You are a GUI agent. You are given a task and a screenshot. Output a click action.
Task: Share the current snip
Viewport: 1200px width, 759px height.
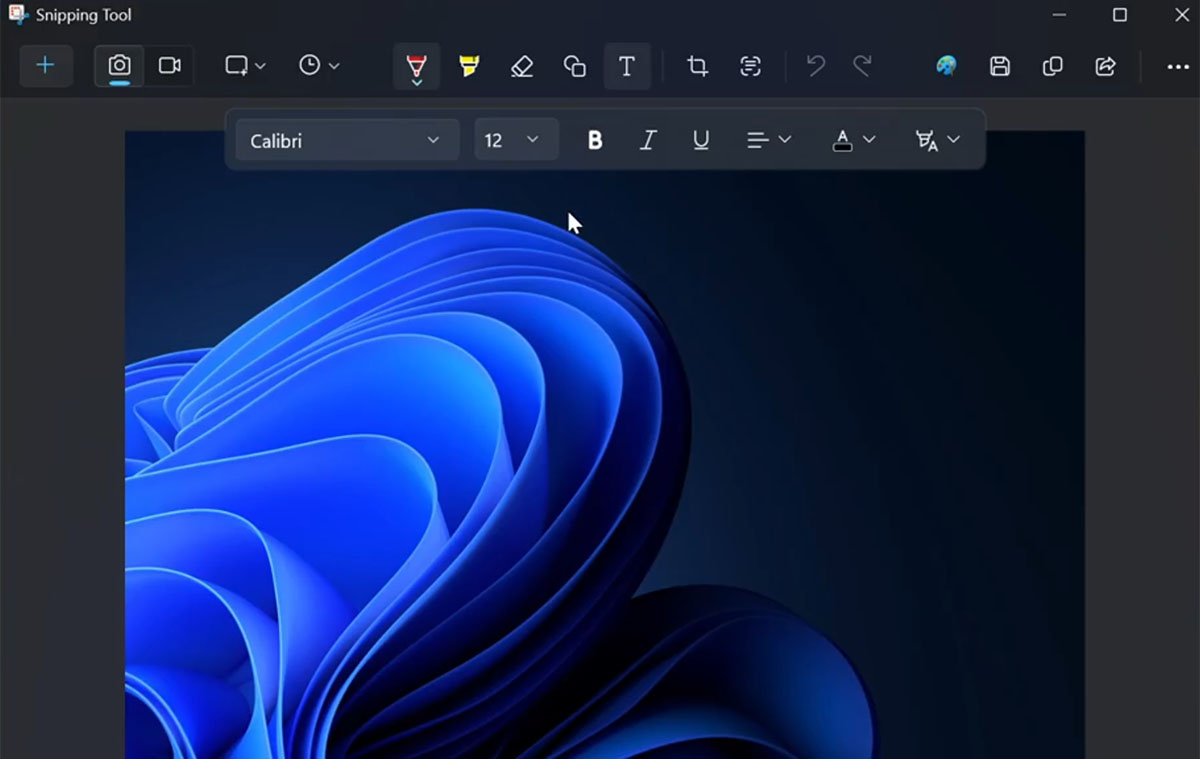(1105, 65)
